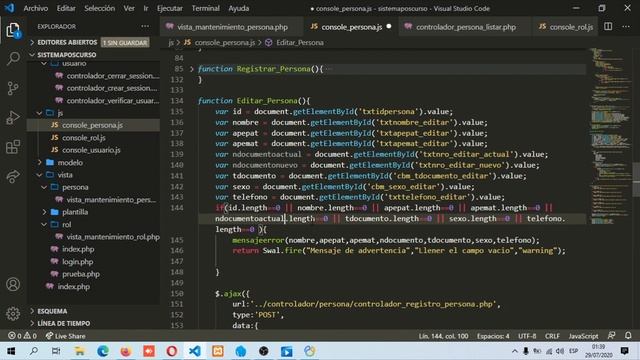Click the split editor right icon

point(608,27)
